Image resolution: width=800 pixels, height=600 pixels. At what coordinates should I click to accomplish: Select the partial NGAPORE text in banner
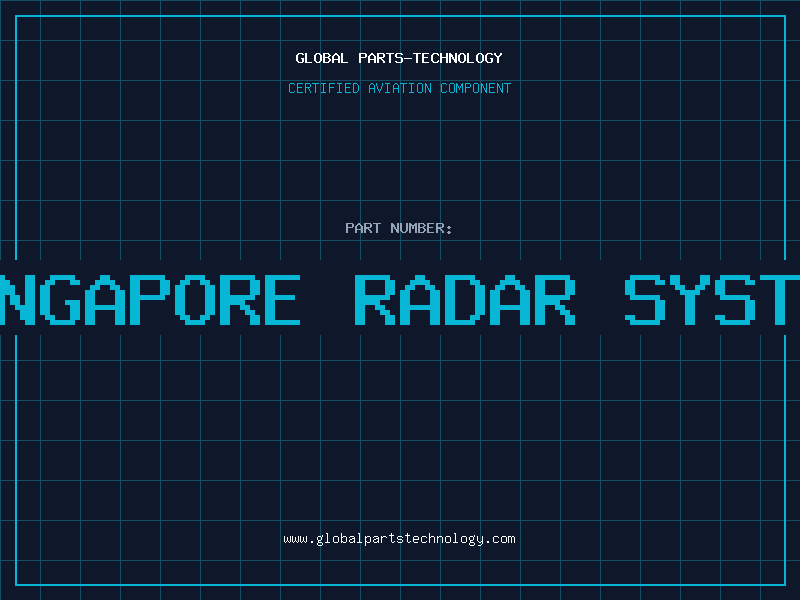point(150,299)
